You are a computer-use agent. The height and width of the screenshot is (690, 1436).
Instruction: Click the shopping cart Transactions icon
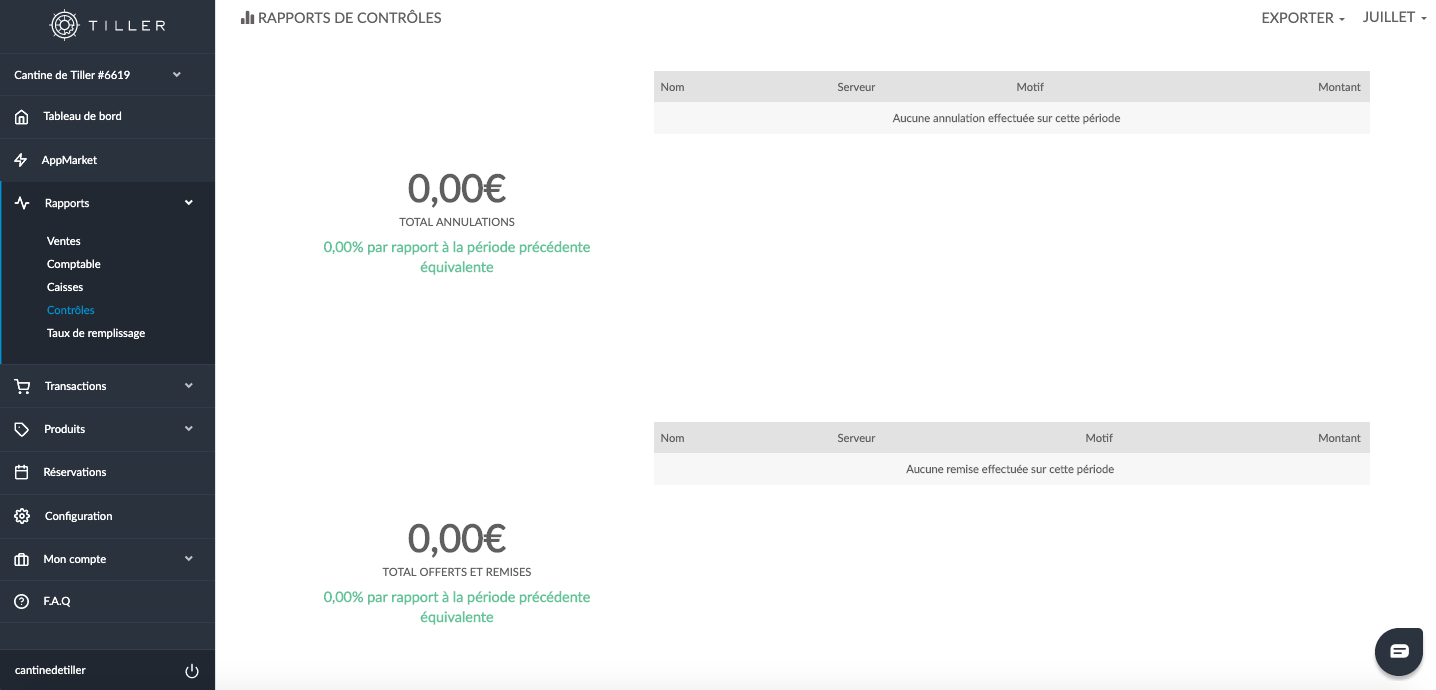[x=22, y=386]
